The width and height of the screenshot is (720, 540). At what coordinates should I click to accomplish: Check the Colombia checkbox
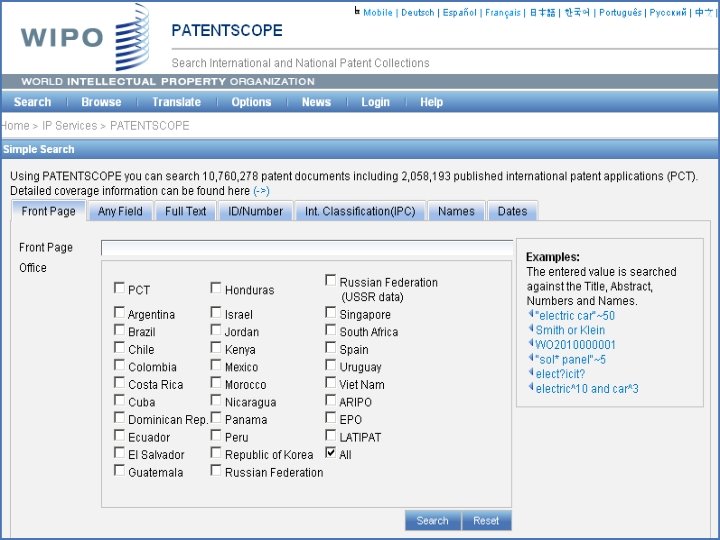[119, 365]
